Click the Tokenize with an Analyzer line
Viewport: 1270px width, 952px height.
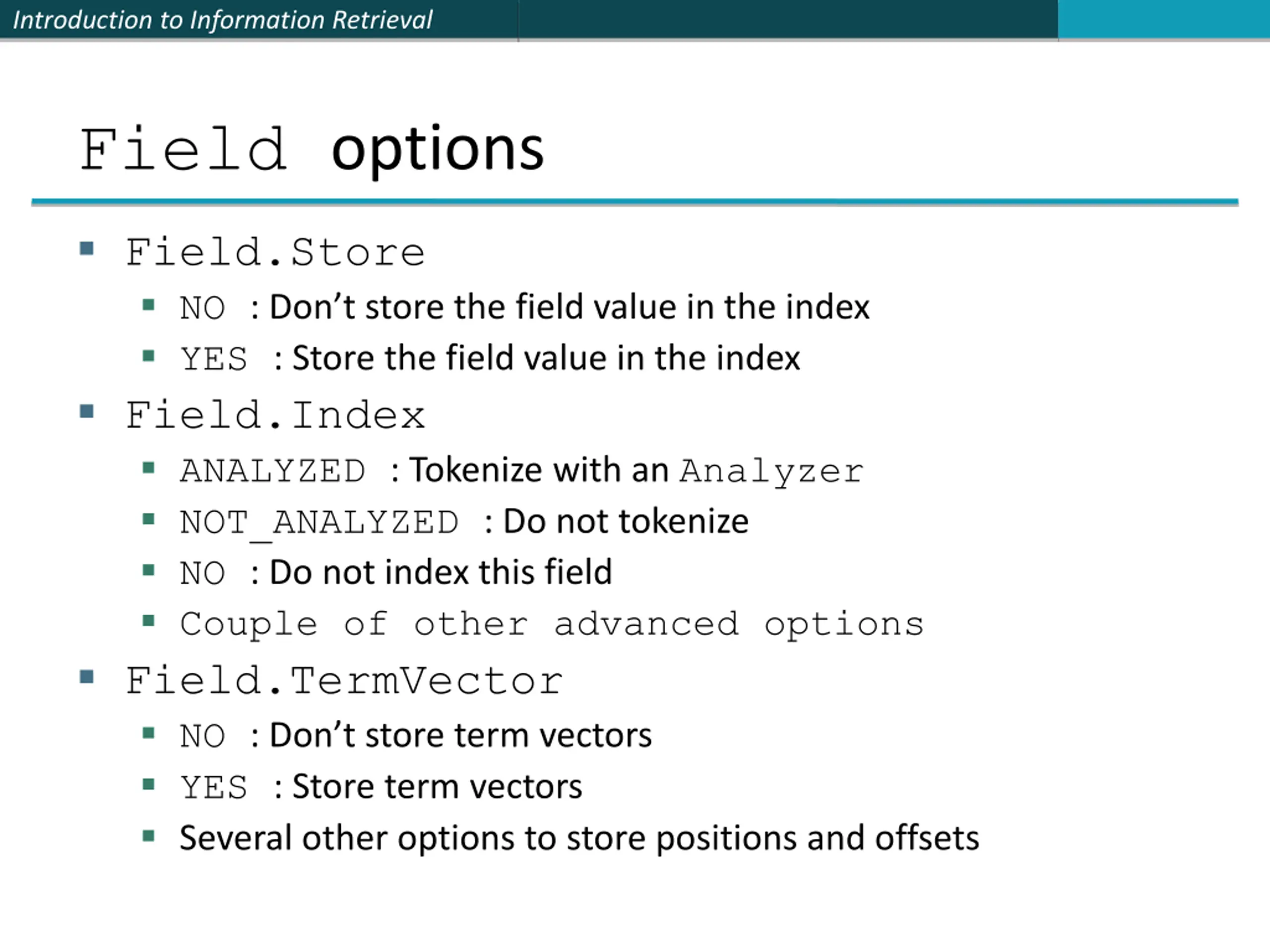coord(636,471)
